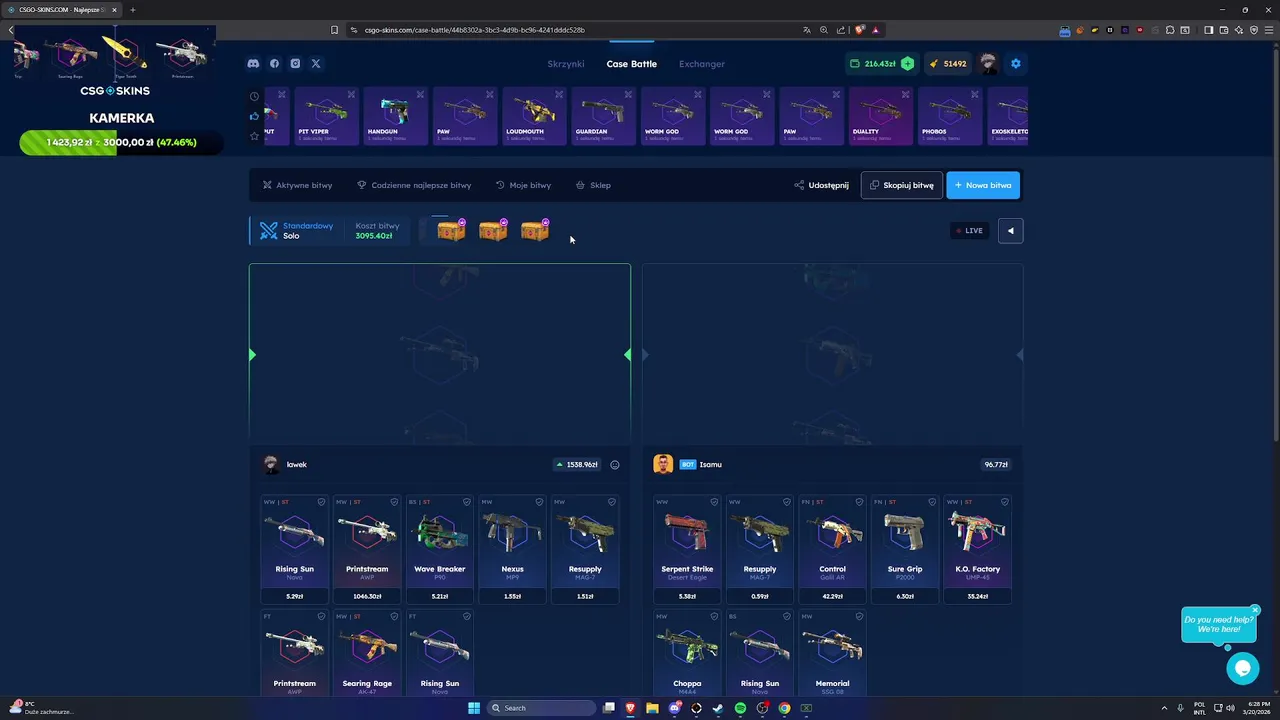Click the second case chest icon
Viewport: 1280px width, 720px height.
pos(493,231)
